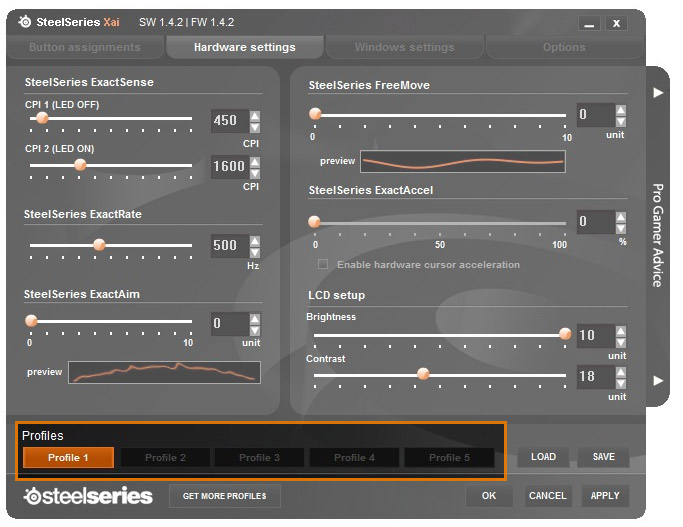Increase ExactAim unit with up arrow

[255, 319]
